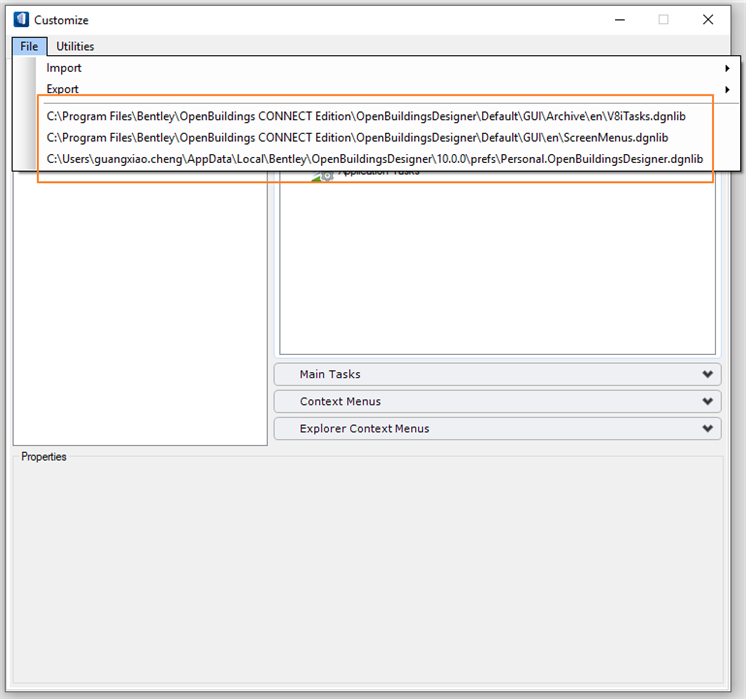Open the Export submenu
Screen dimensions: 746x699
[x=388, y=89]
